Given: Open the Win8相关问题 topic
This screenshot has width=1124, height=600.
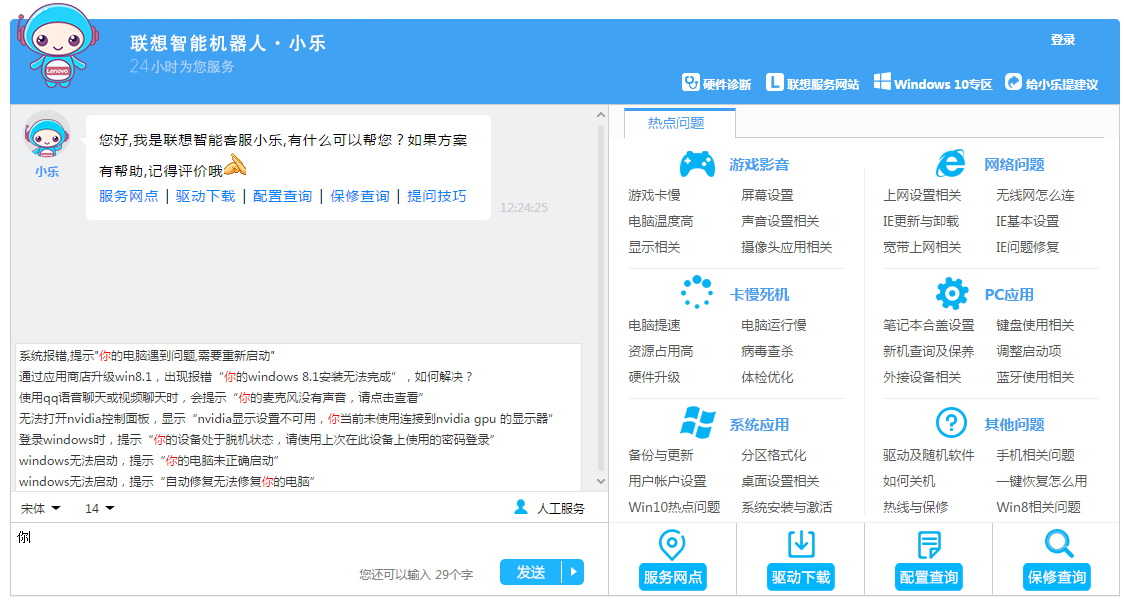Looking at the screenshot, I should [x=1039, y=507].
